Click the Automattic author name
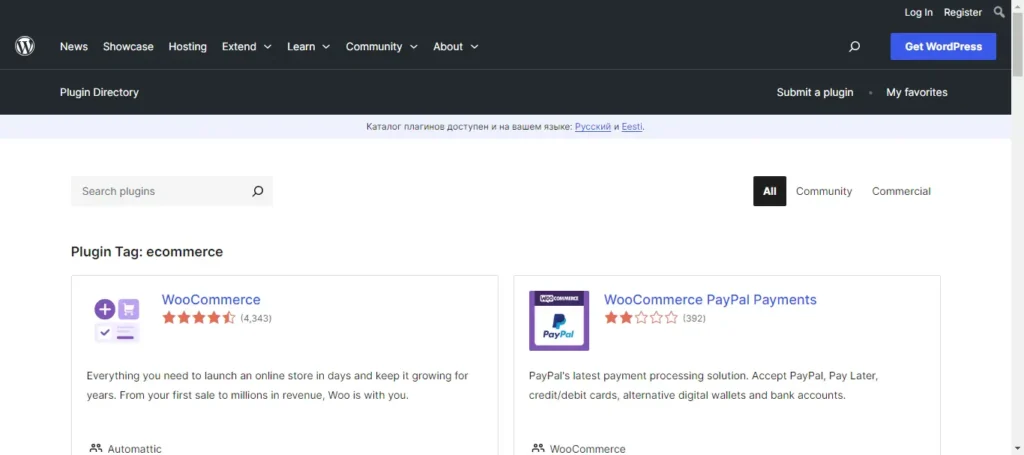 click(135, 449)
